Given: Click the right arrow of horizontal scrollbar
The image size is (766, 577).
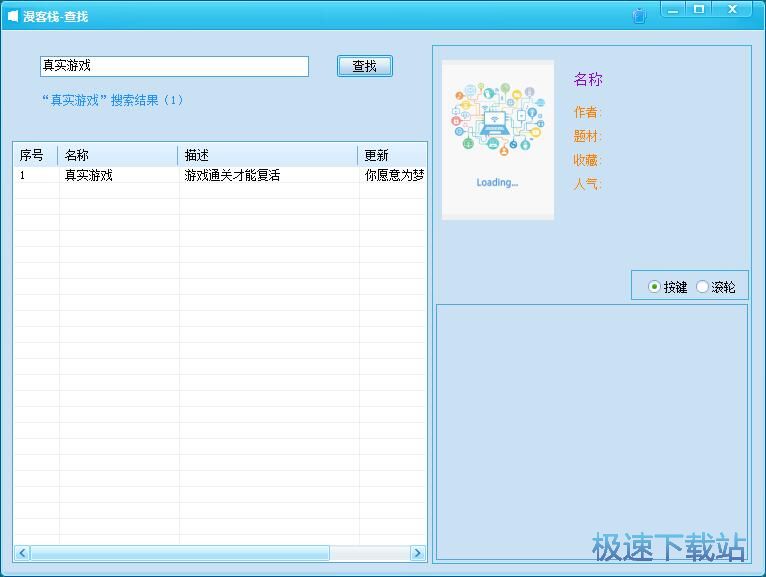Looking at the screenshot, I should coord(418,553).
